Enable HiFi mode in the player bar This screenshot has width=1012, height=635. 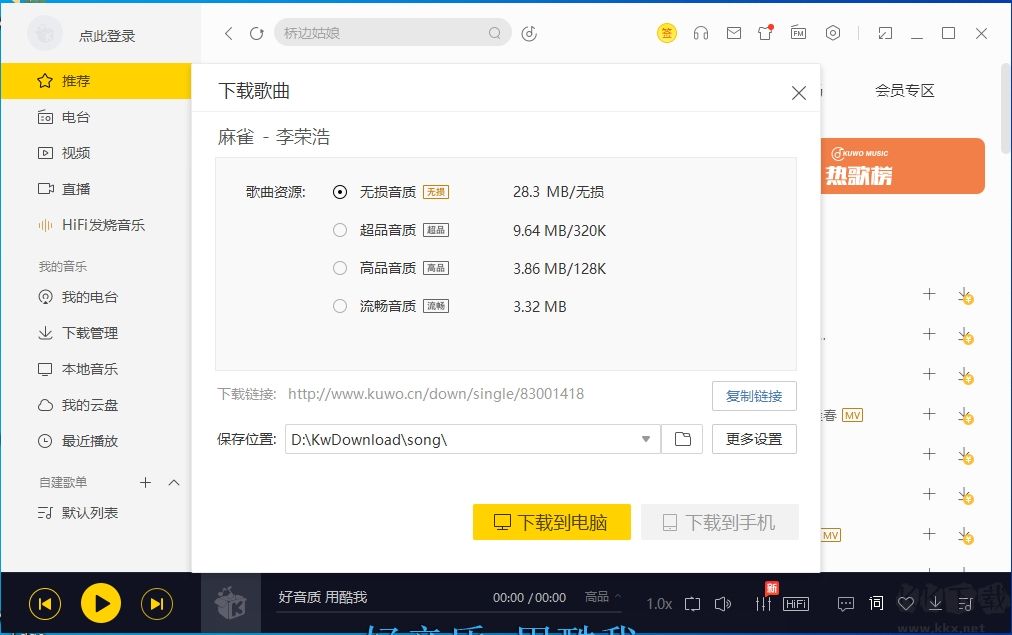(796, 603)
